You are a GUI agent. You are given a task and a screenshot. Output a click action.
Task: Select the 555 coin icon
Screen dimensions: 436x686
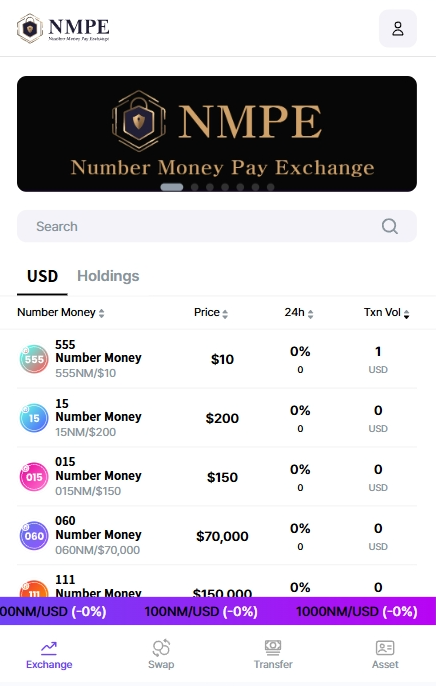pyautogui.click(x=34, y=359)
